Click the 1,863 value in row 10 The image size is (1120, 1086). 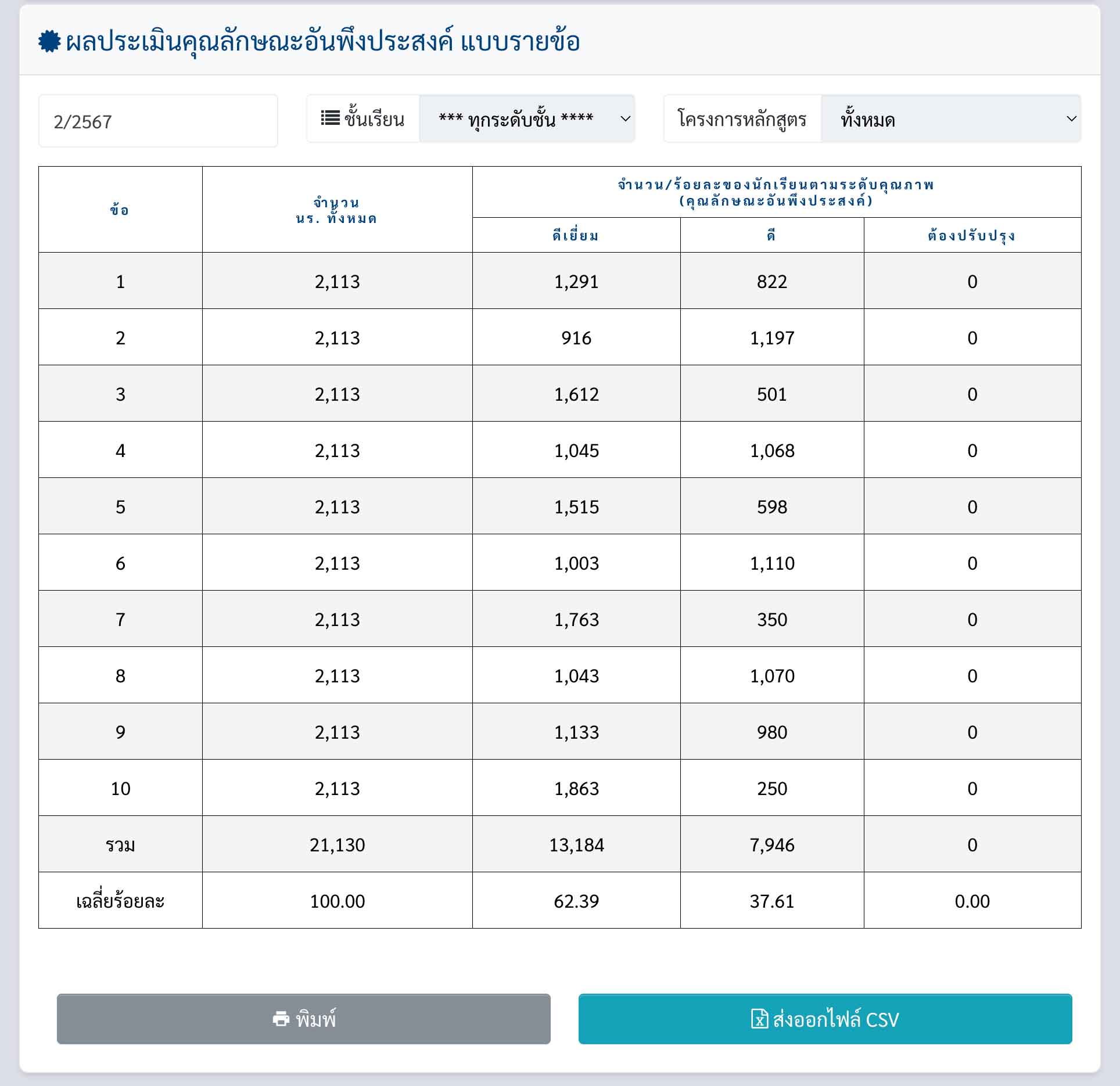[x=576, y=789]
